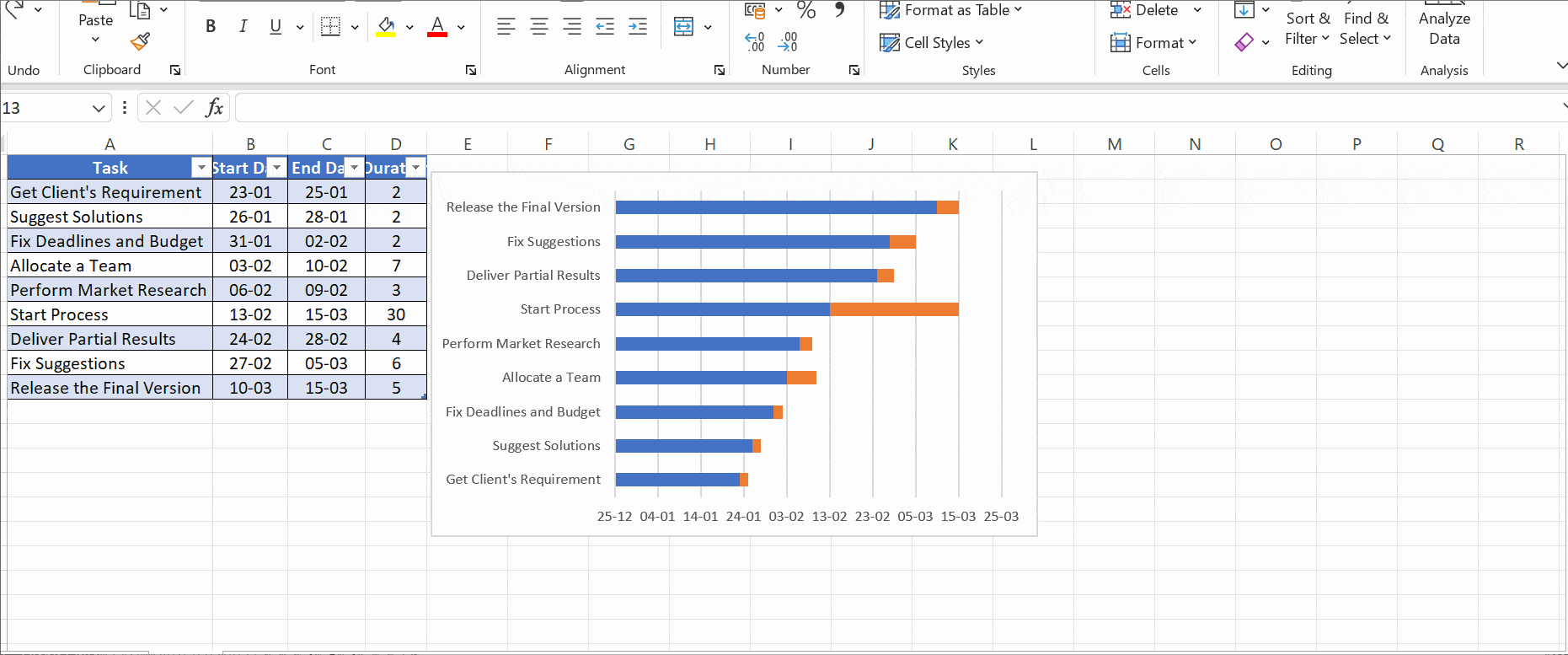1568x655 pixels.
Task: Open the Start Date column filter dropdown
Action: coord(276,168)
